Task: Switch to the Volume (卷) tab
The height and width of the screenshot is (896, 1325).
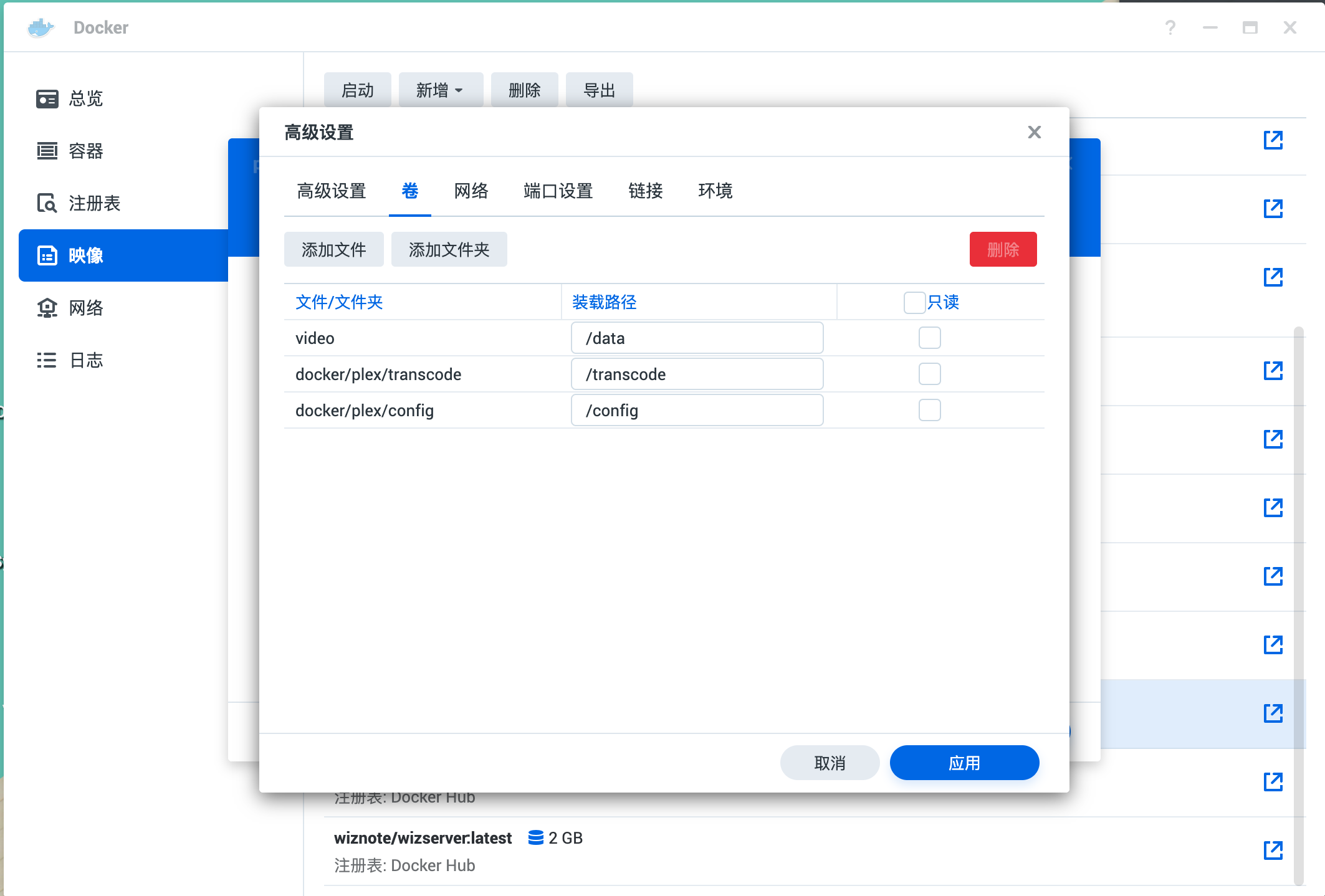Action: point(409,191)
